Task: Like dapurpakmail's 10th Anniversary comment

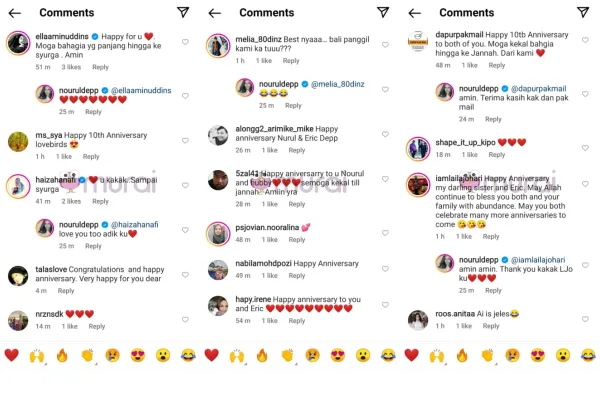Action: 585,40
